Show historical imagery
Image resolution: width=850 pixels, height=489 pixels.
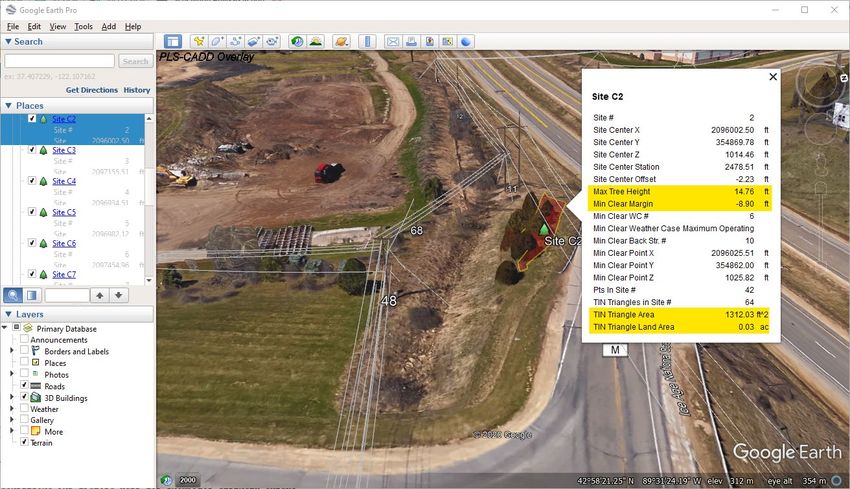pos(297,41)
